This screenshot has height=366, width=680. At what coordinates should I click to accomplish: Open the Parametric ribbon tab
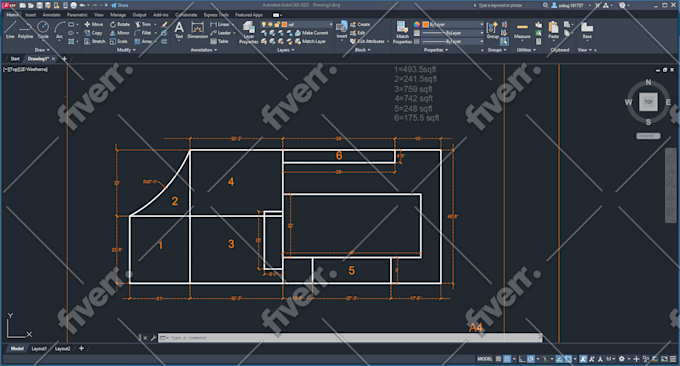(77, 15)
